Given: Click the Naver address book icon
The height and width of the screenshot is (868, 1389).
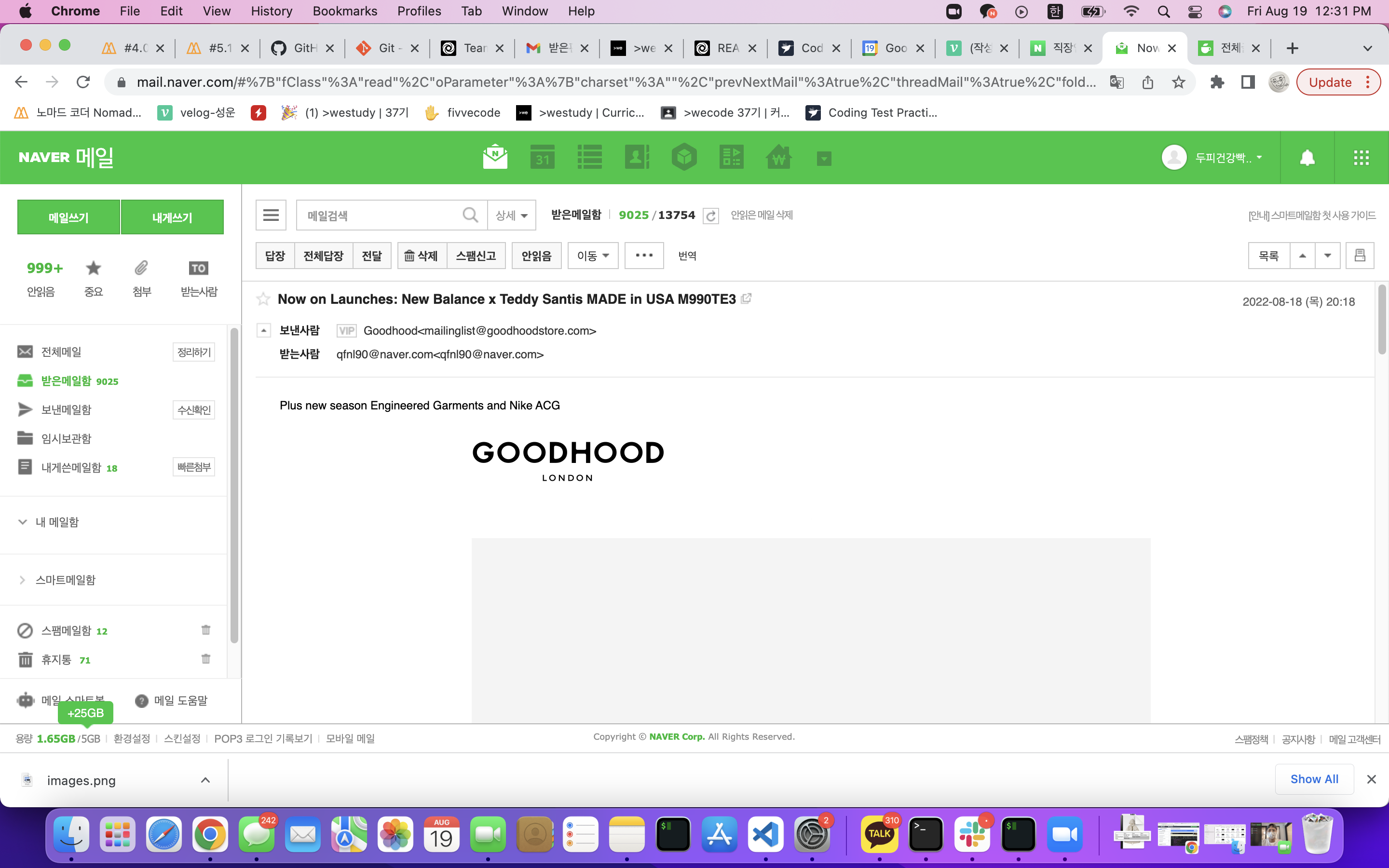Looking at the screenshot, I should pyautogui.click(x=637, y=157).
